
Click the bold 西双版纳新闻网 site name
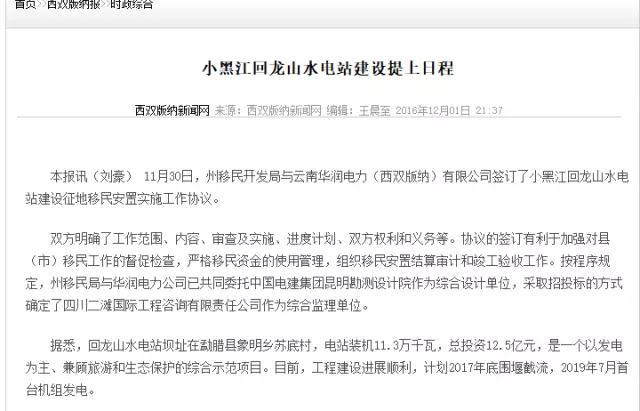pos(172,110)
